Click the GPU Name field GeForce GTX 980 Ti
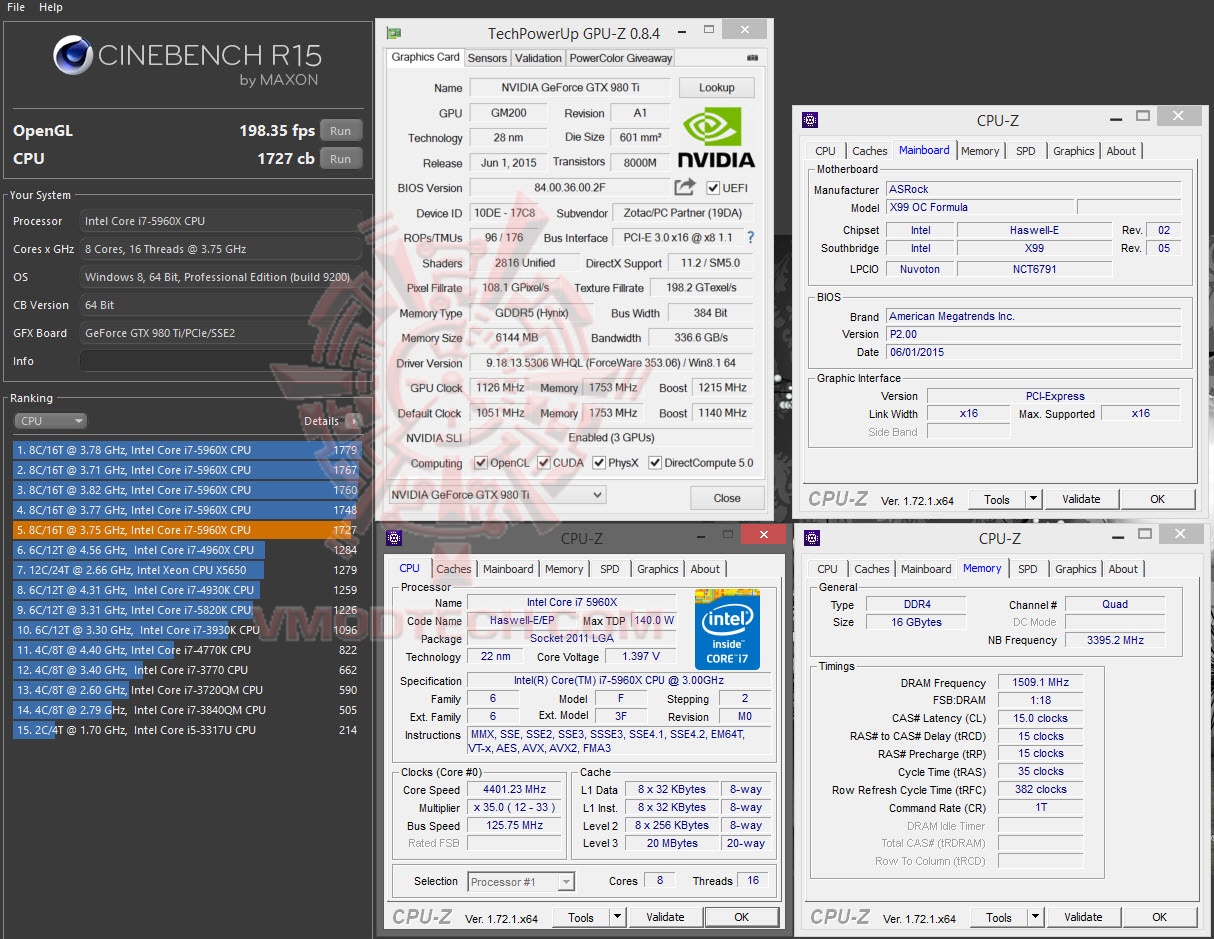The height and width of the screenshot is (939, 1214). 570,88
